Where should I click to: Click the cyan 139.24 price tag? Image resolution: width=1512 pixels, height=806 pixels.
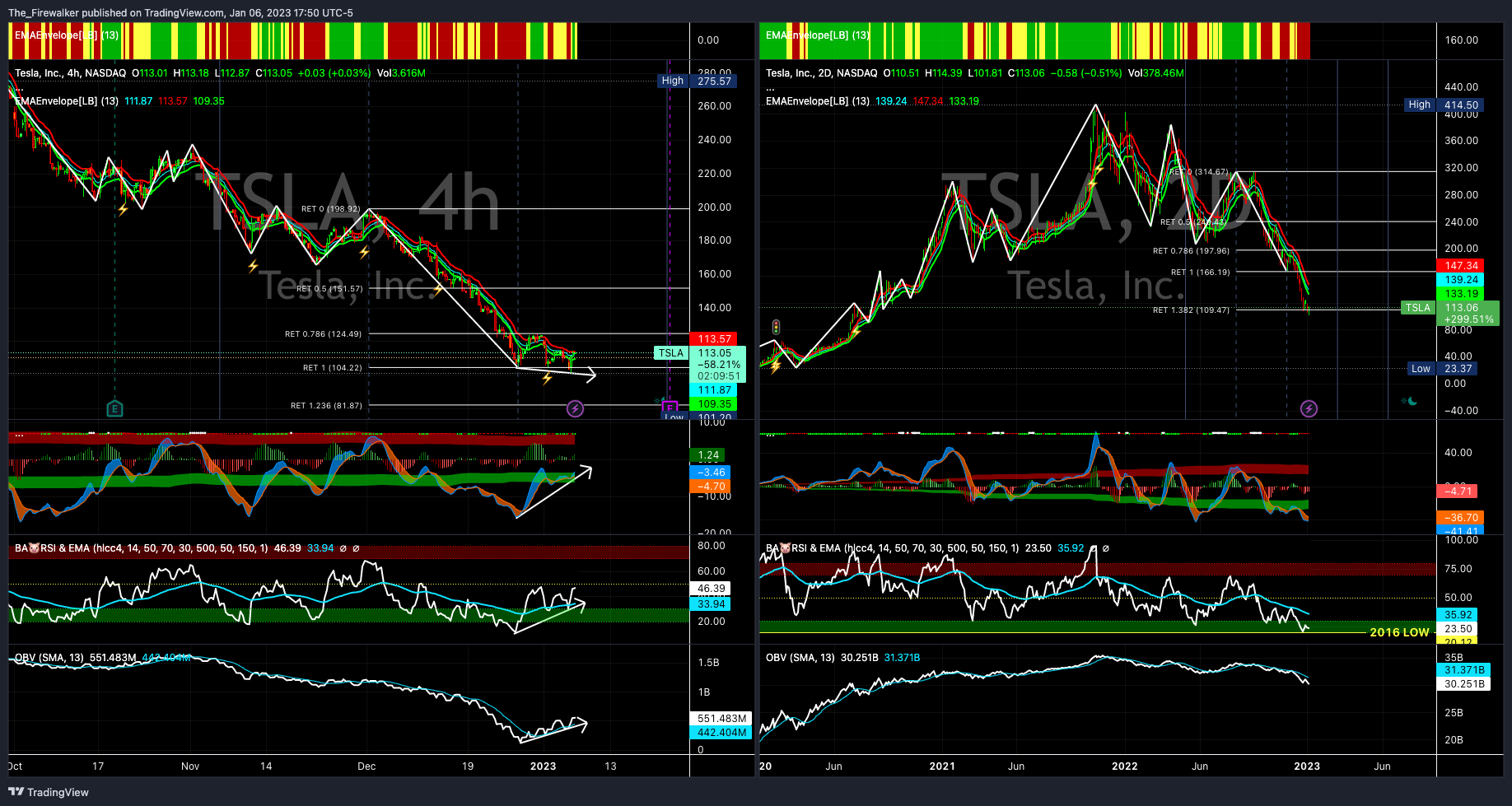[1461, 280]
